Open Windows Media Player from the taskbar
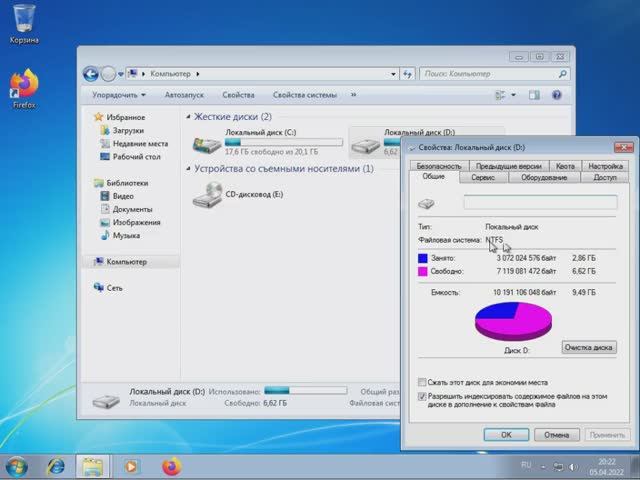The height and width of the screenshot is (480, 640). [x=131, y=467]
